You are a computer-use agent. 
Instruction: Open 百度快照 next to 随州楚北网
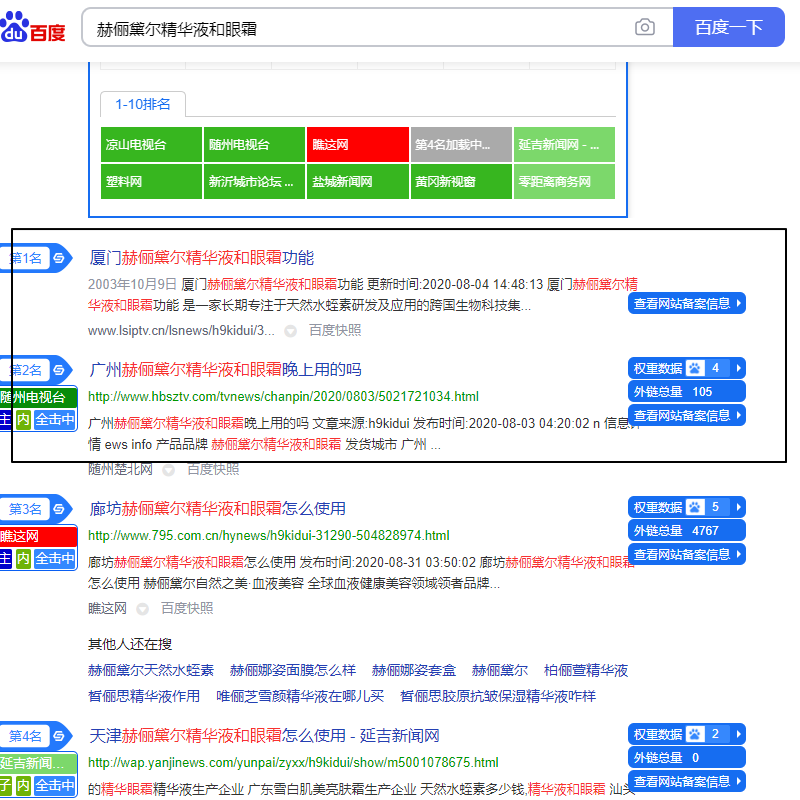tap(213, 469)
